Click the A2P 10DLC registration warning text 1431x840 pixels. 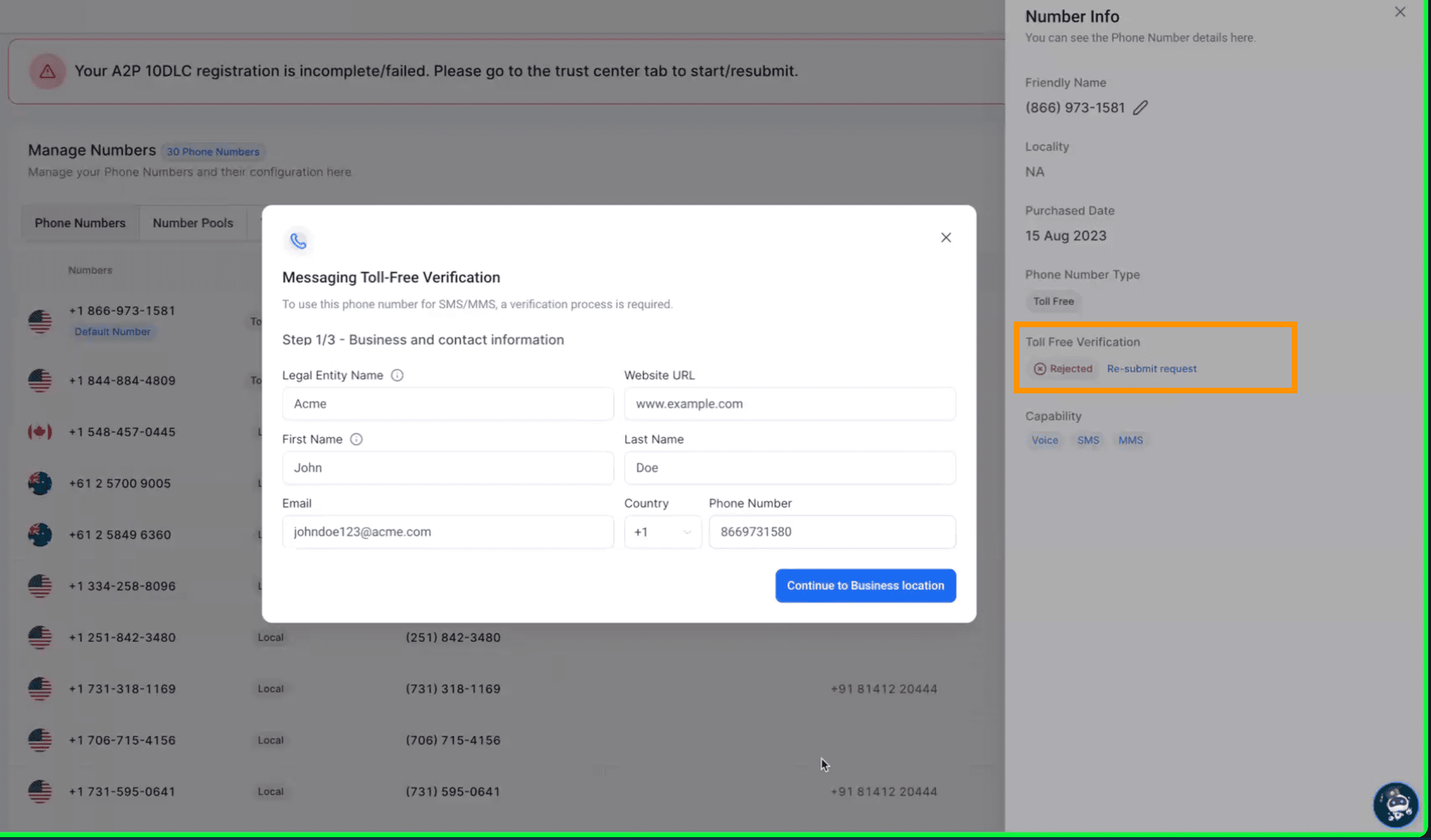pos(436,71)
